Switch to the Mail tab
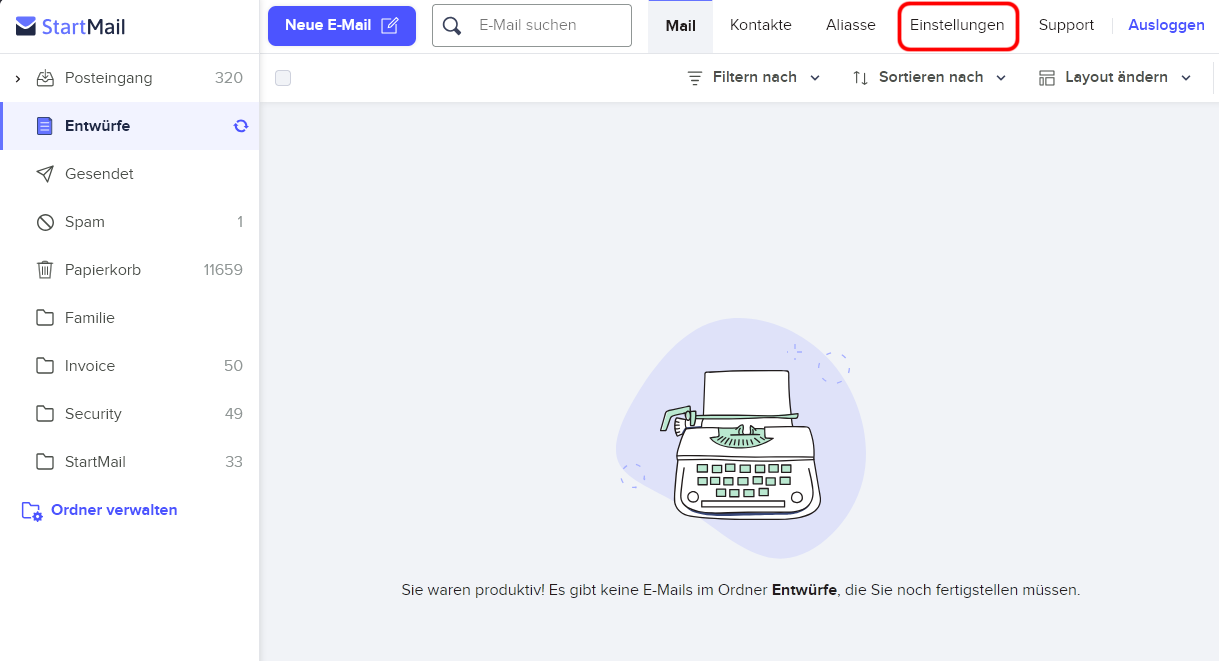The image size is (1219, 661). [x=681, y=26]
